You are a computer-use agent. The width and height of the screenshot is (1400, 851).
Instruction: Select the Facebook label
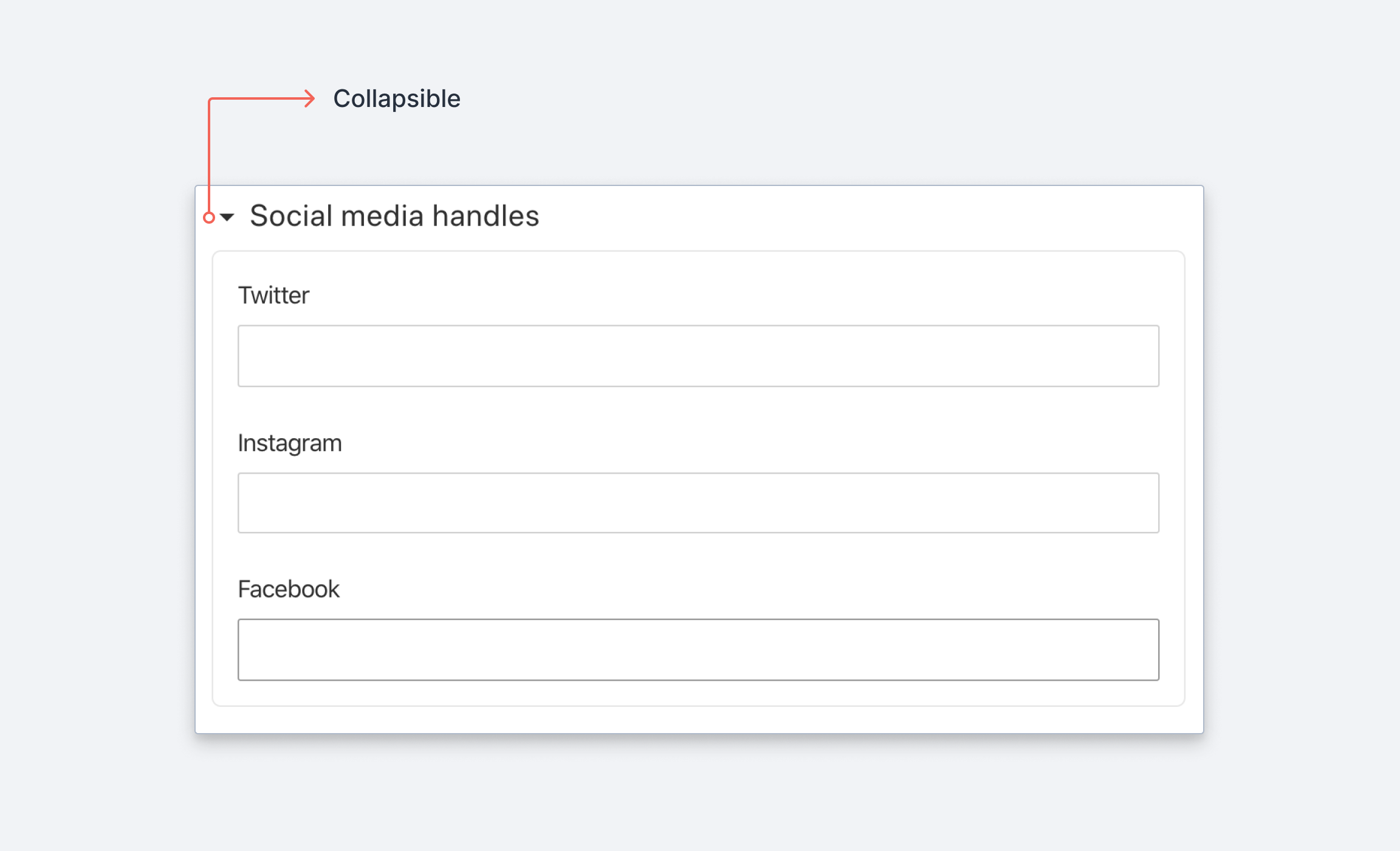(289, 588)
